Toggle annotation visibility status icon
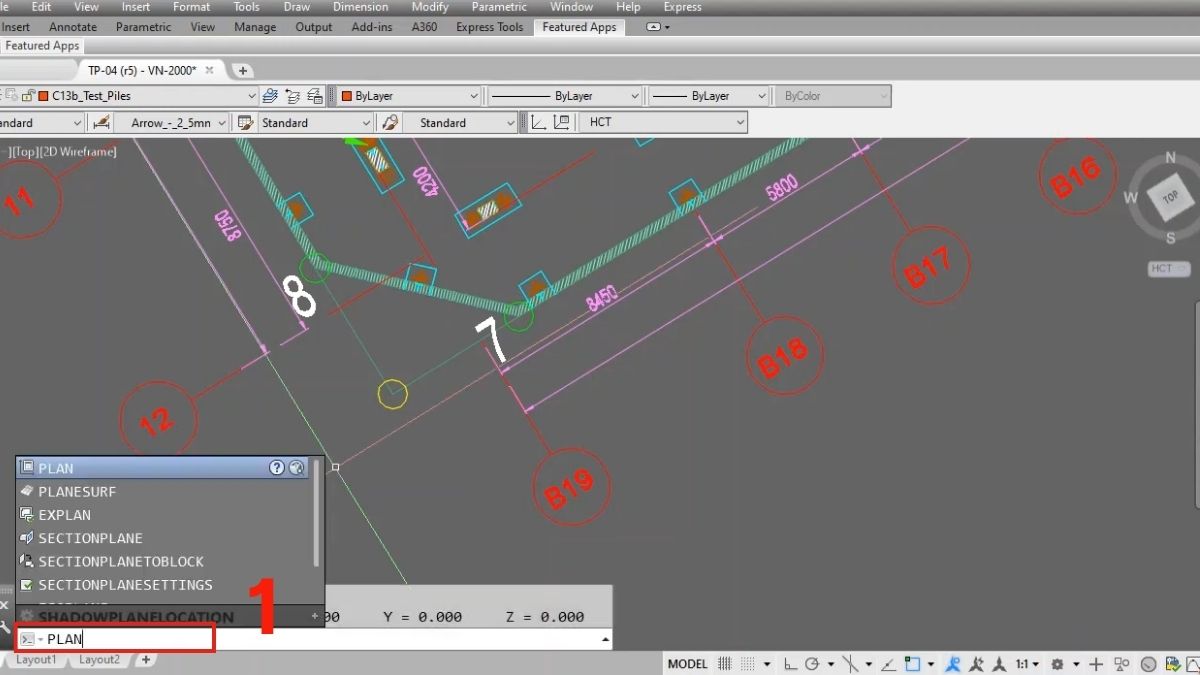1200x675 pixels. 953,664
